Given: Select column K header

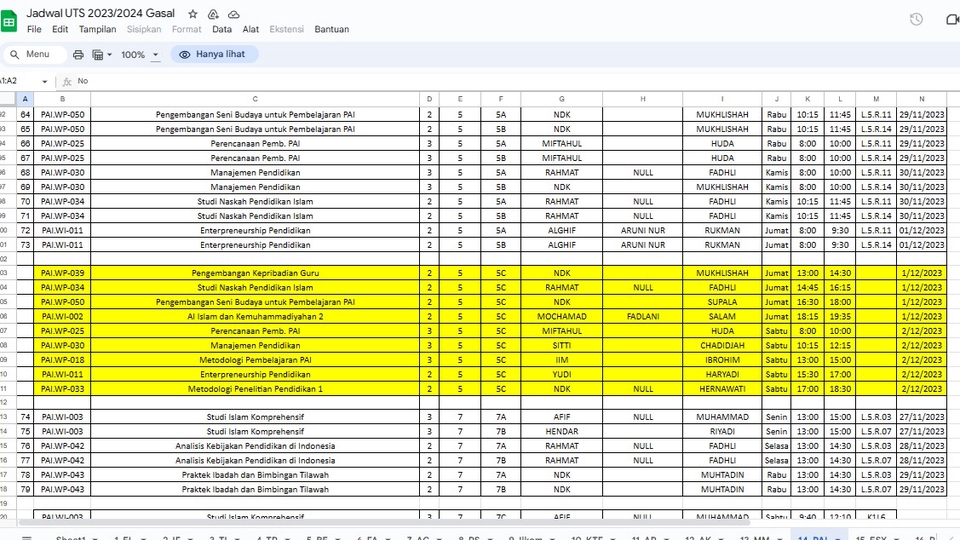Looking at the screenshot, I should tap(807, 99).
